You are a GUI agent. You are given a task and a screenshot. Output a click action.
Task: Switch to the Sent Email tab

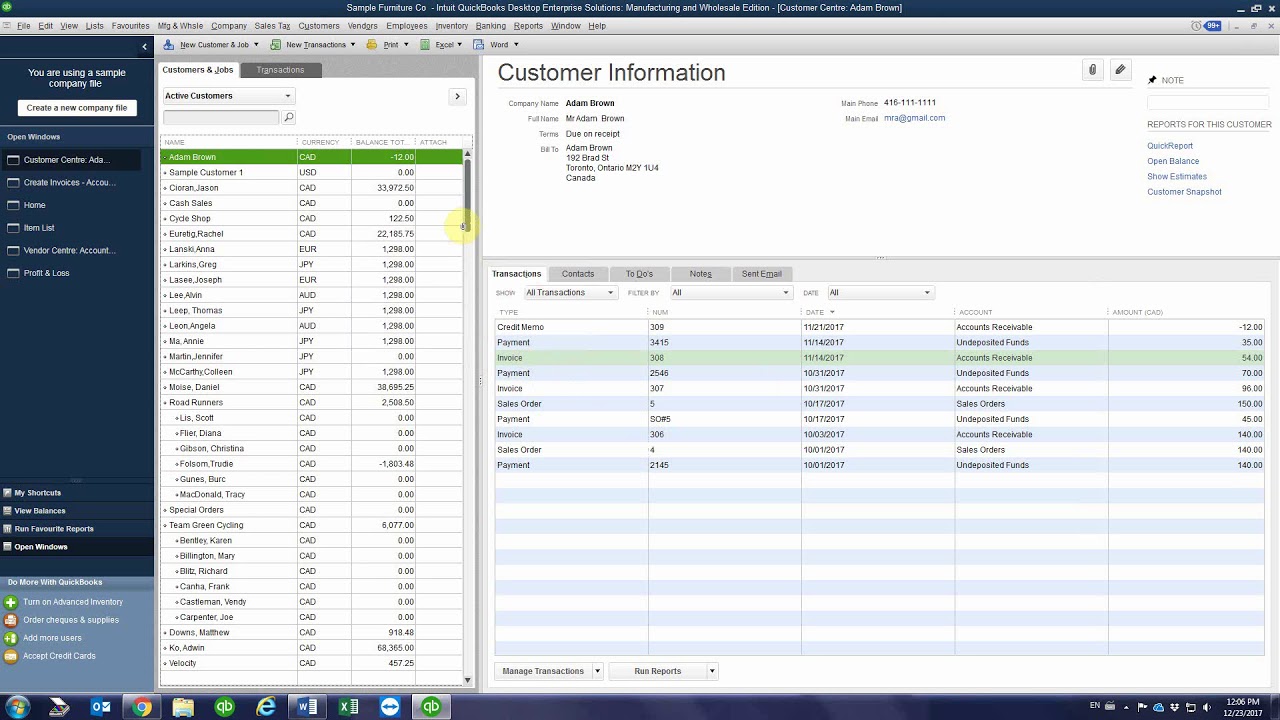[761, 273]
